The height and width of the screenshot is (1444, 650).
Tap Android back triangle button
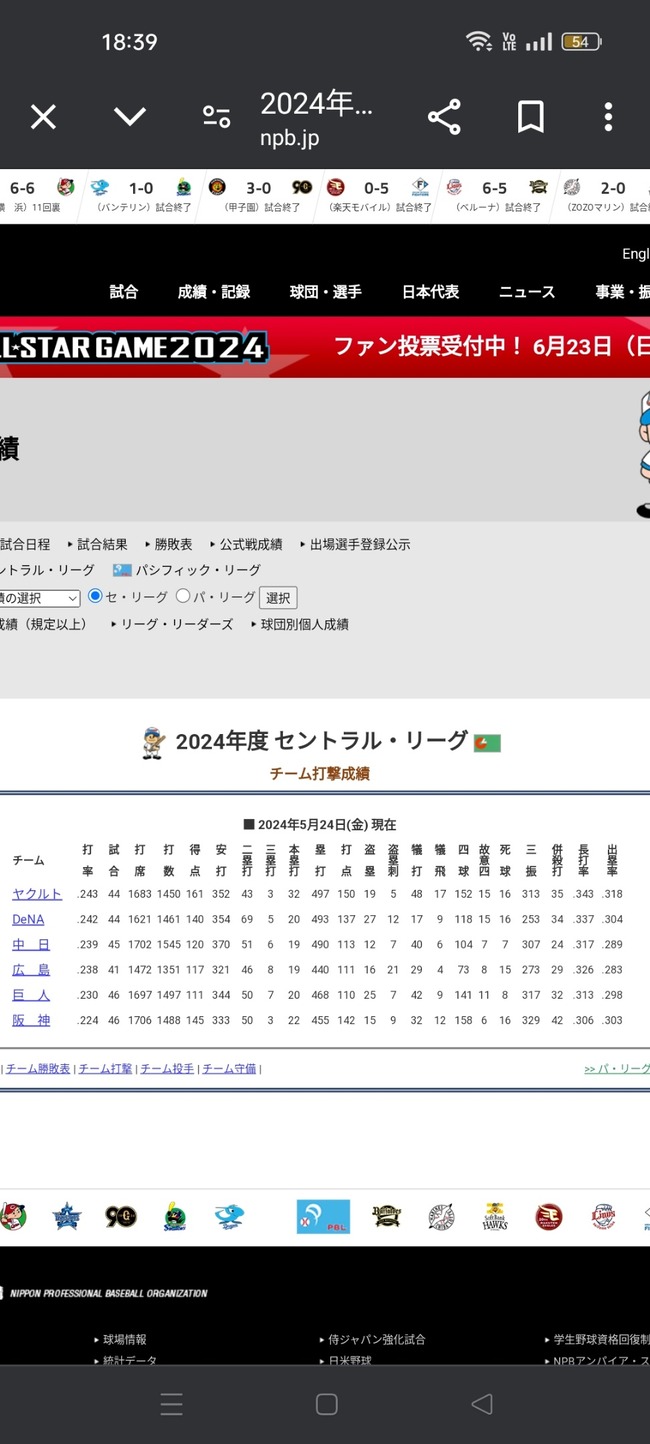click(481, 1404)
